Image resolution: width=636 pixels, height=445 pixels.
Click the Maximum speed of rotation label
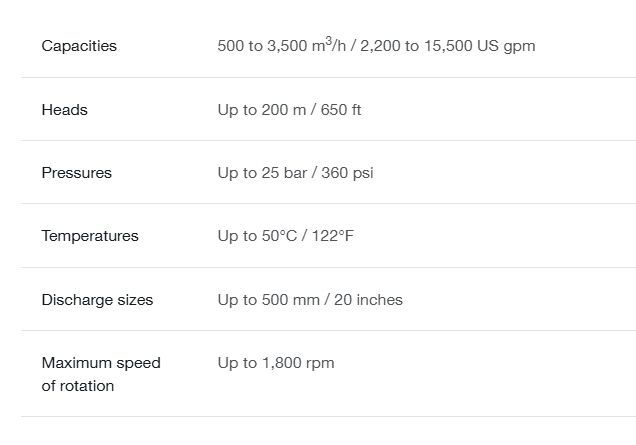(101, 374)
